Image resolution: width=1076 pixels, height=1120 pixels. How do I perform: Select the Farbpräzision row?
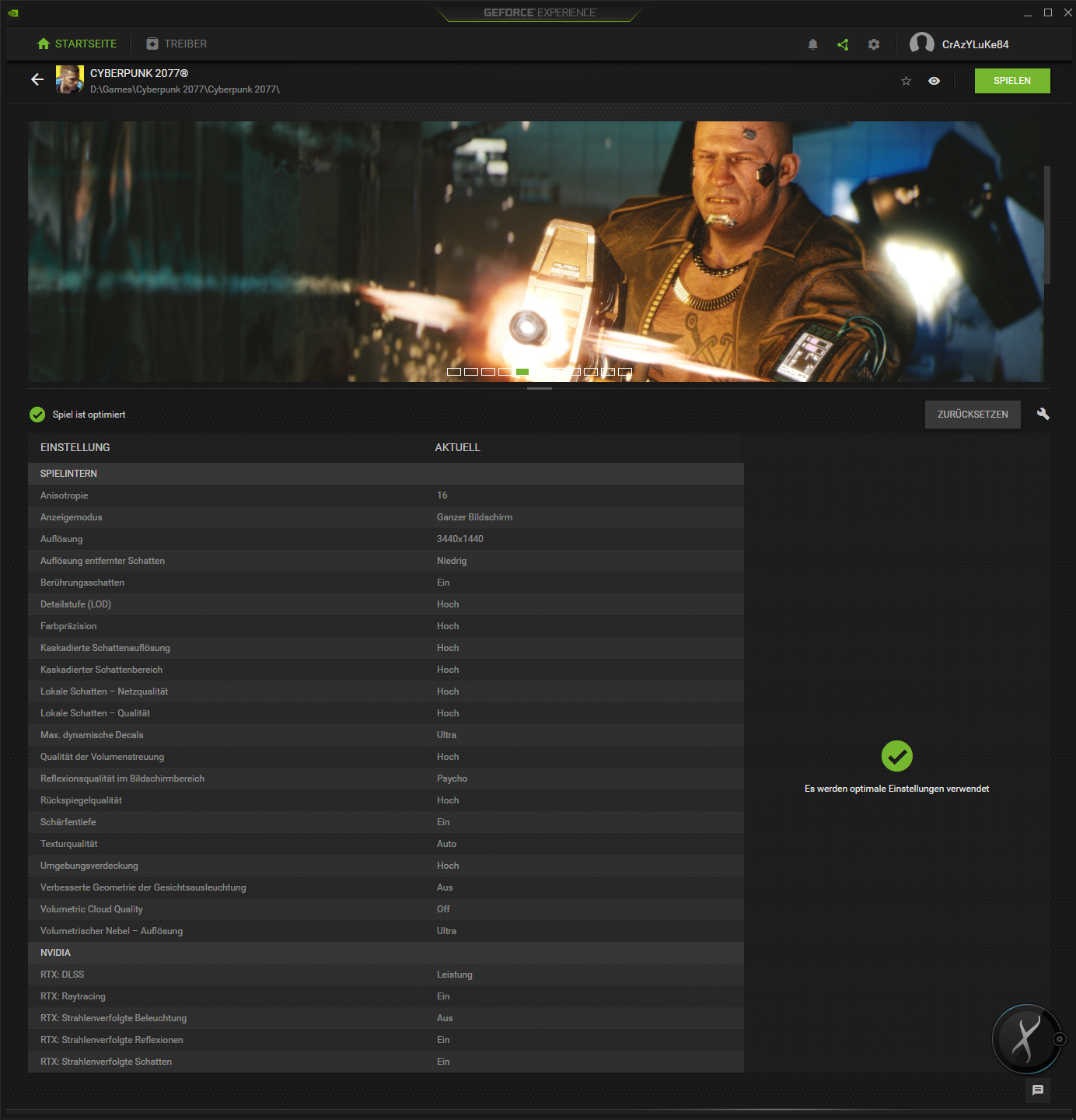(386, 626)
